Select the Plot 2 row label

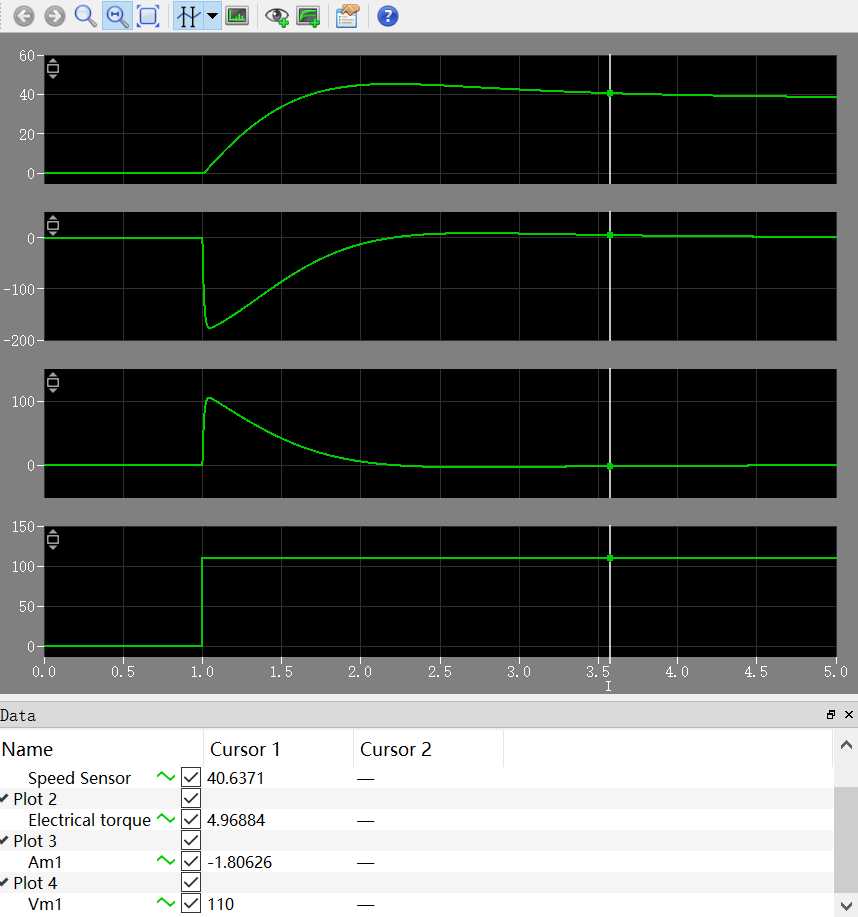(x=35, y=799)
